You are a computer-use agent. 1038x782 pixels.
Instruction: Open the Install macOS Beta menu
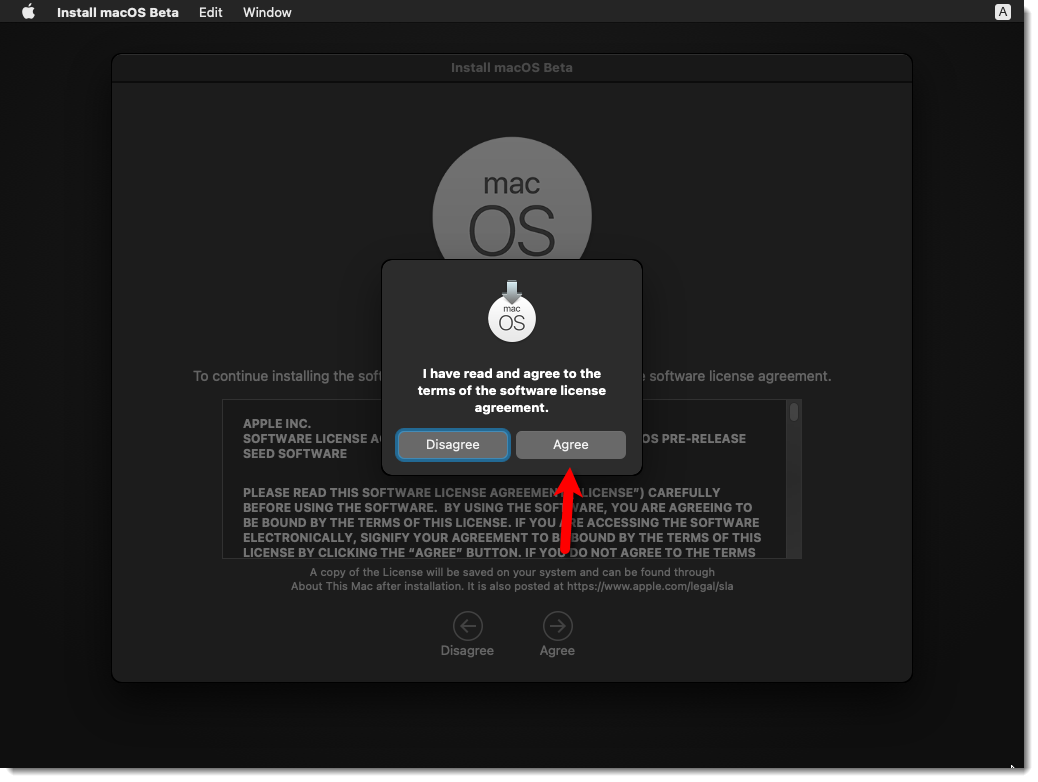coord(118,12)
